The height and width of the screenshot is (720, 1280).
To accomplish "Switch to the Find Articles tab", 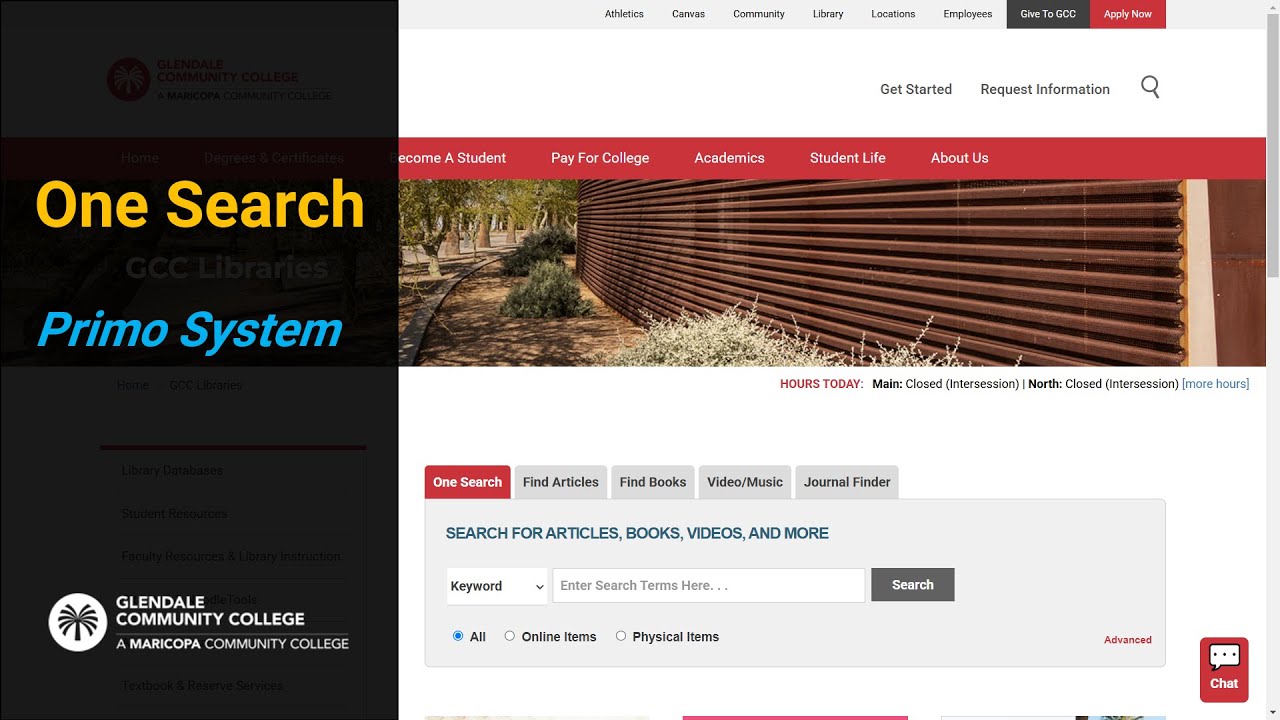I will coord(560,482).
